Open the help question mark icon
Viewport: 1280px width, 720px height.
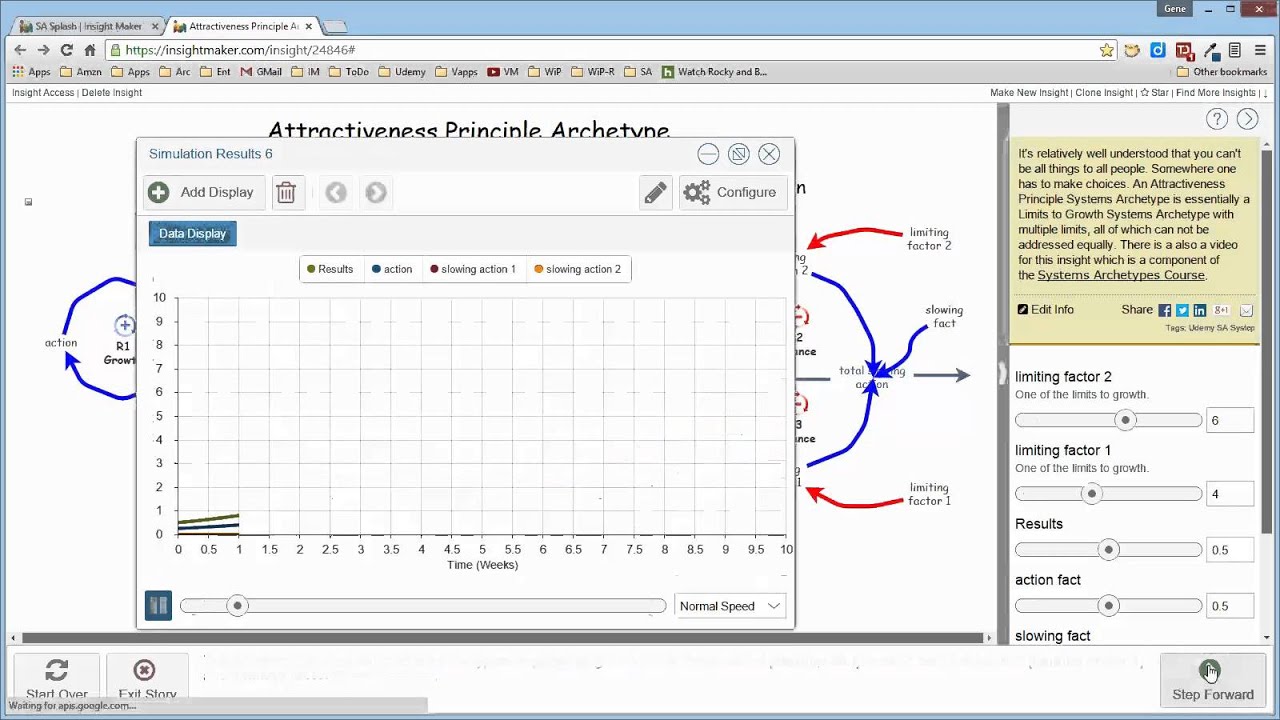[x=1217, y=119]
